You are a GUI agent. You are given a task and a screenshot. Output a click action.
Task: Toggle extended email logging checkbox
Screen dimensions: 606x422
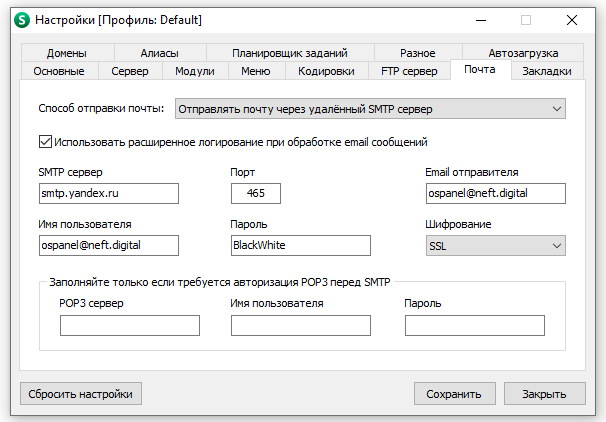pyautogui.click(x=45, y=142)
